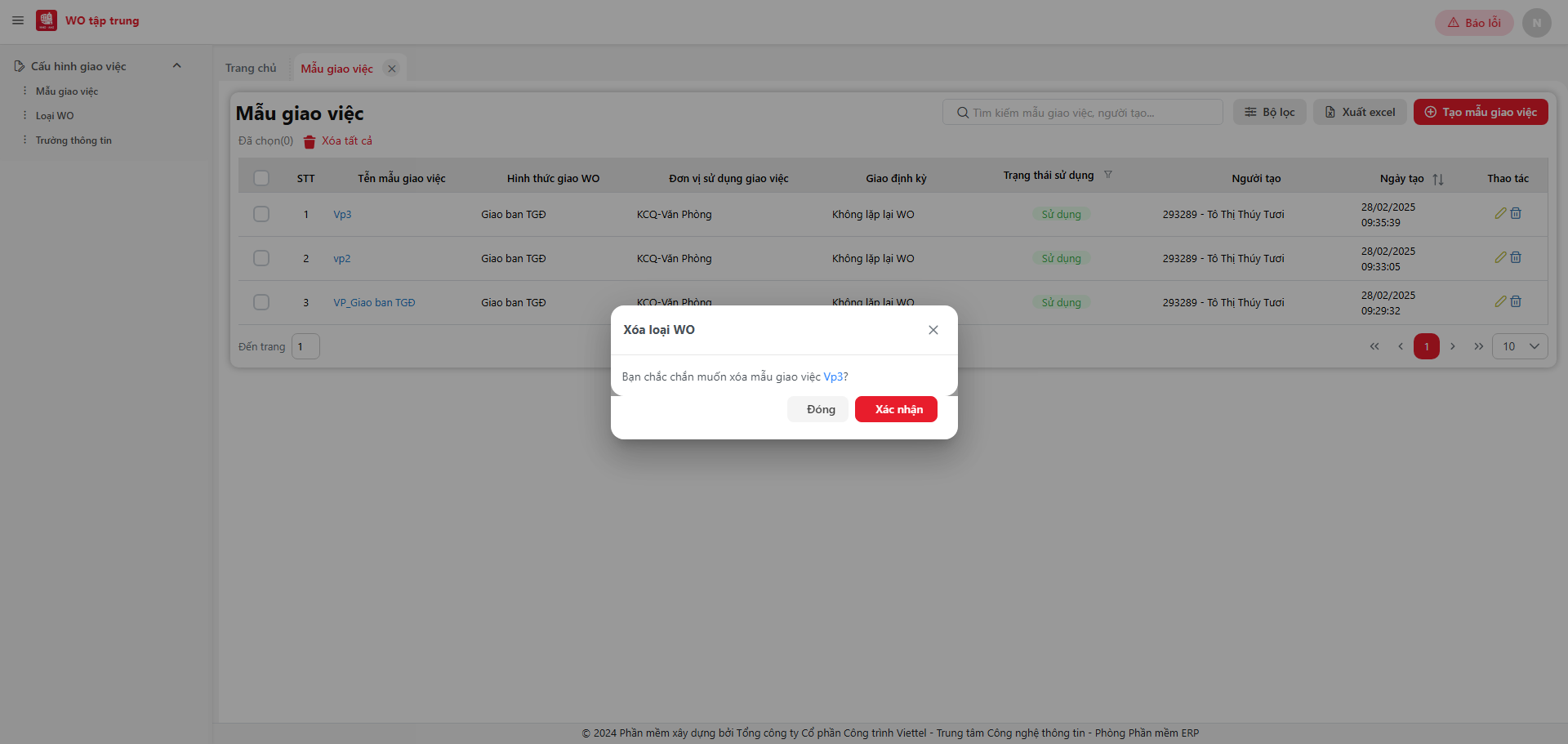Click the Đóng button
The width and height of the screenshot is (1568, 744).
(818, 409)
